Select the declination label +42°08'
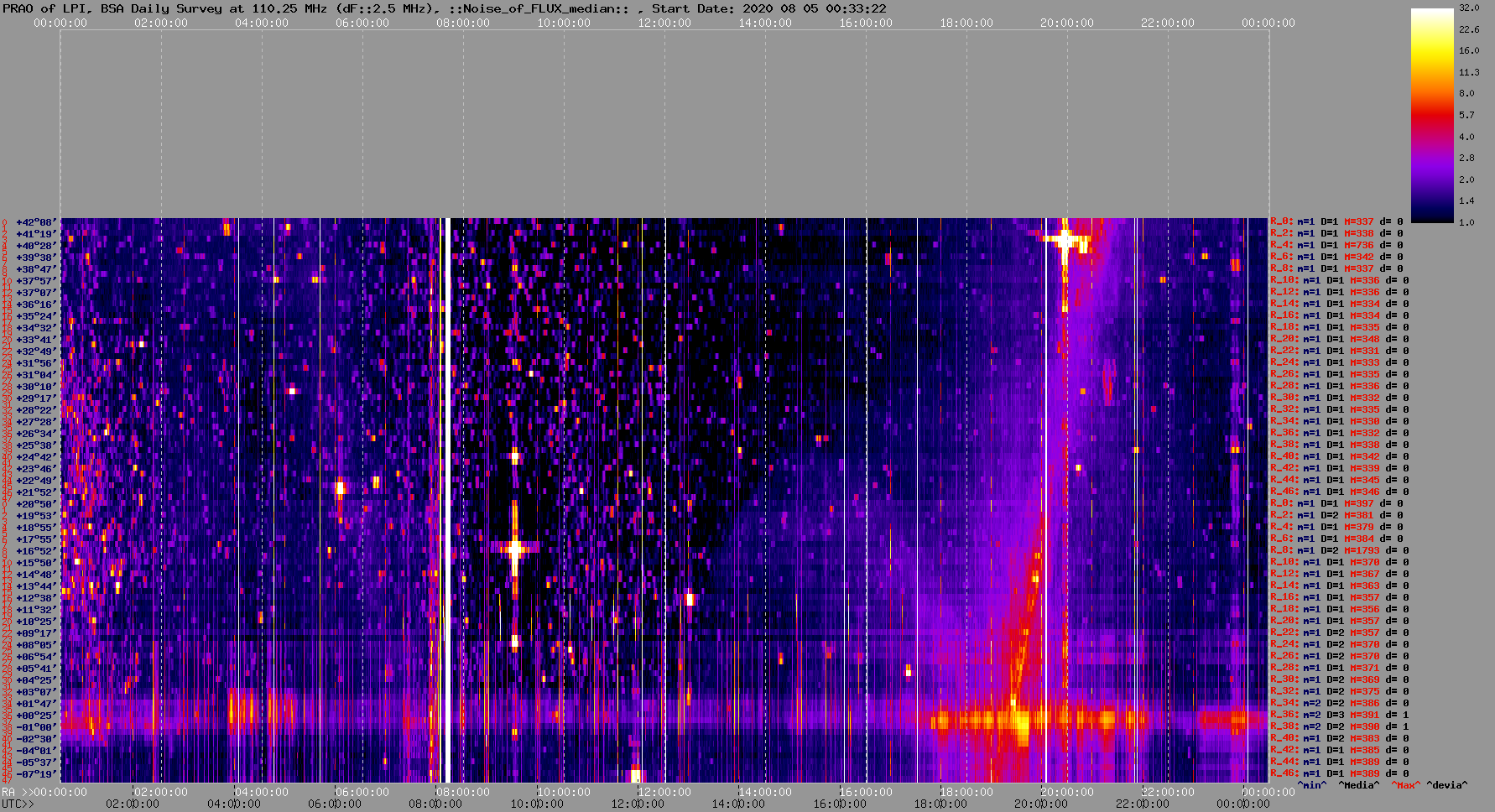The image size is (1495, 812). [36, 222]
